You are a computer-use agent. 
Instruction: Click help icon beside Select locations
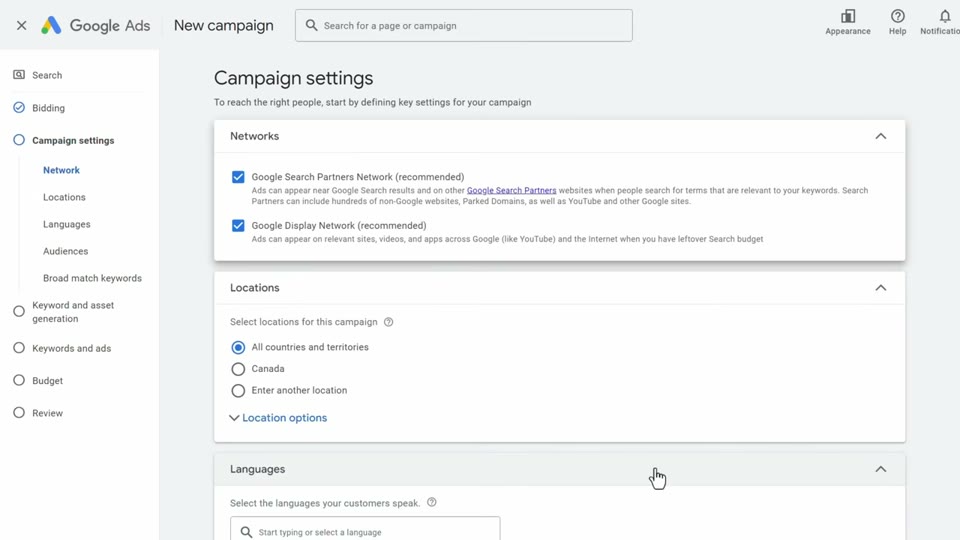pos(388,322)
